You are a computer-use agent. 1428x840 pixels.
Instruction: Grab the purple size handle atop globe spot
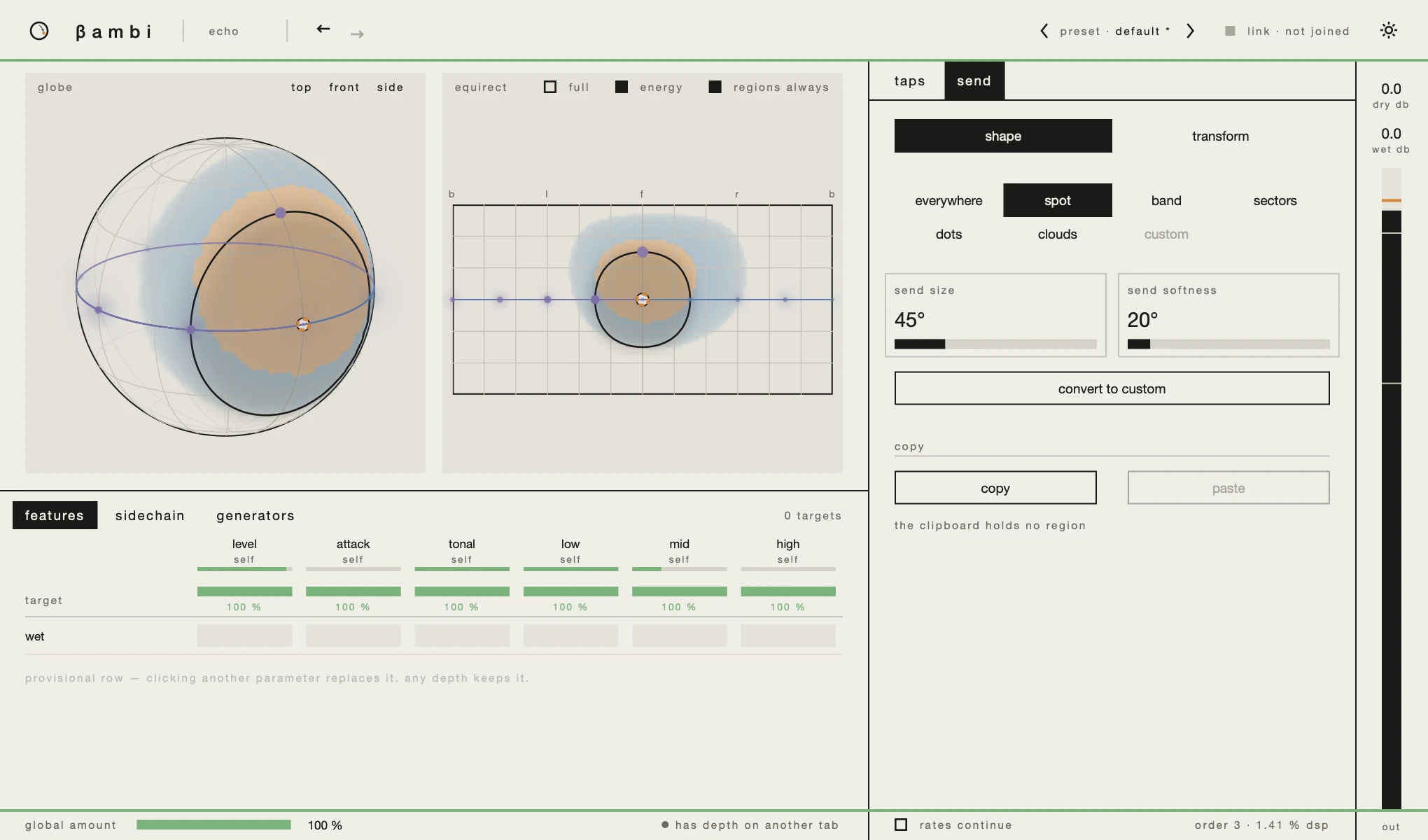tap(280, 212)
